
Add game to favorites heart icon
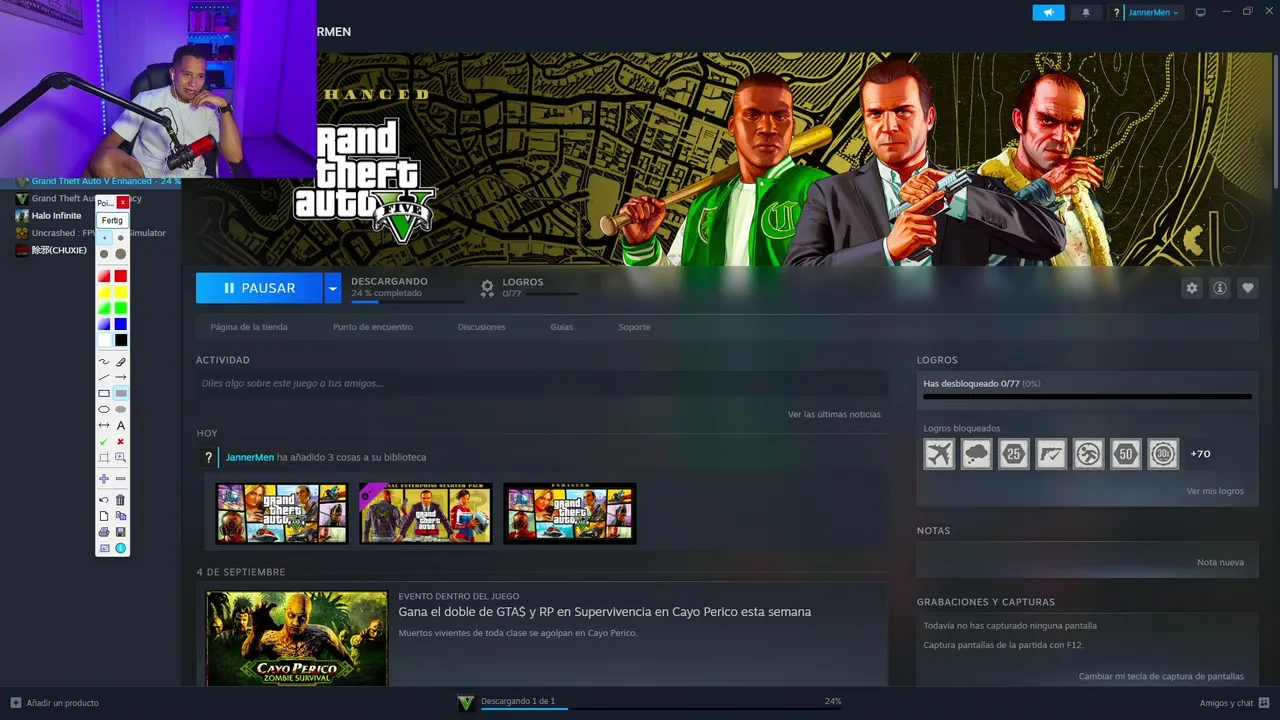[1247, 288]
